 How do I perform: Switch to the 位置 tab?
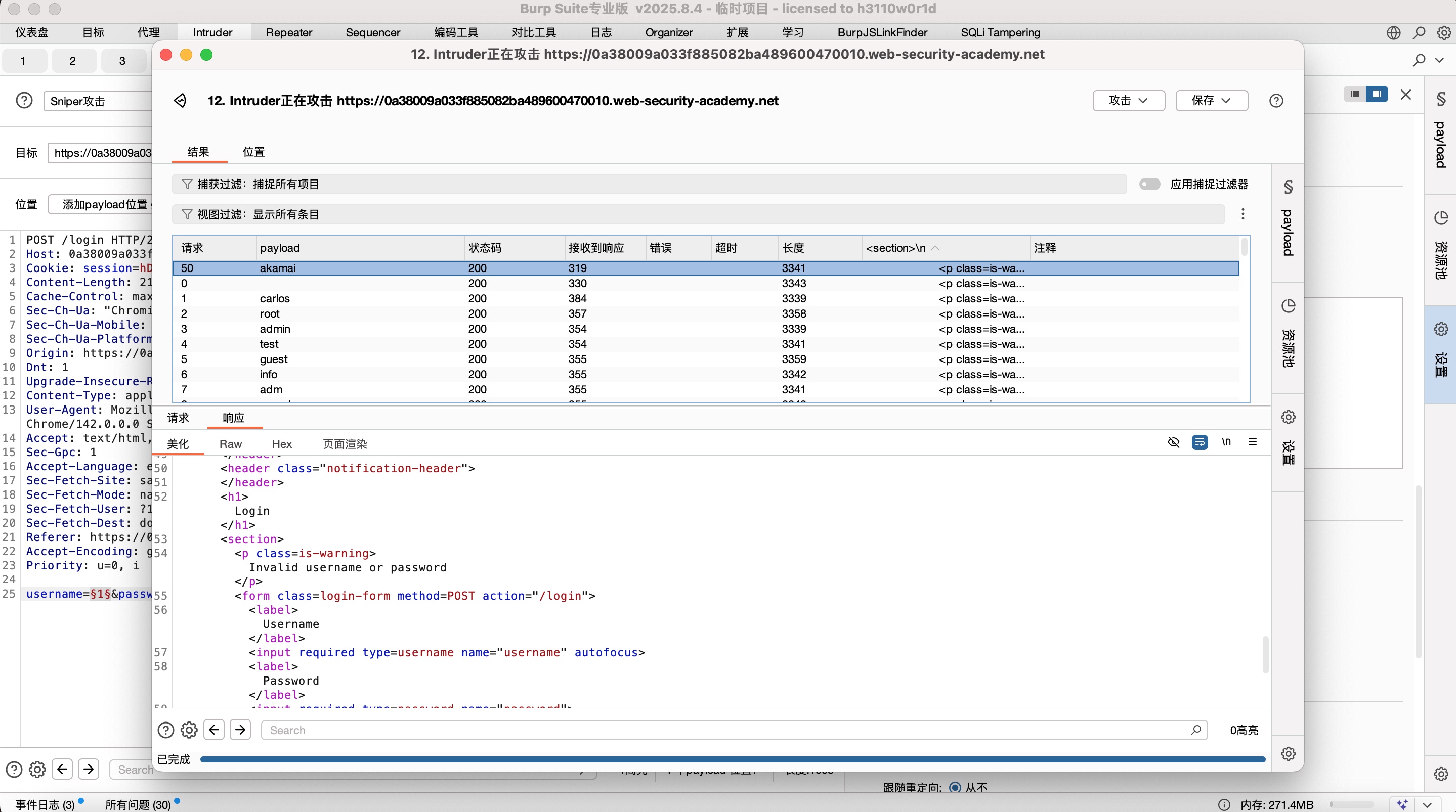coord(254,152)
